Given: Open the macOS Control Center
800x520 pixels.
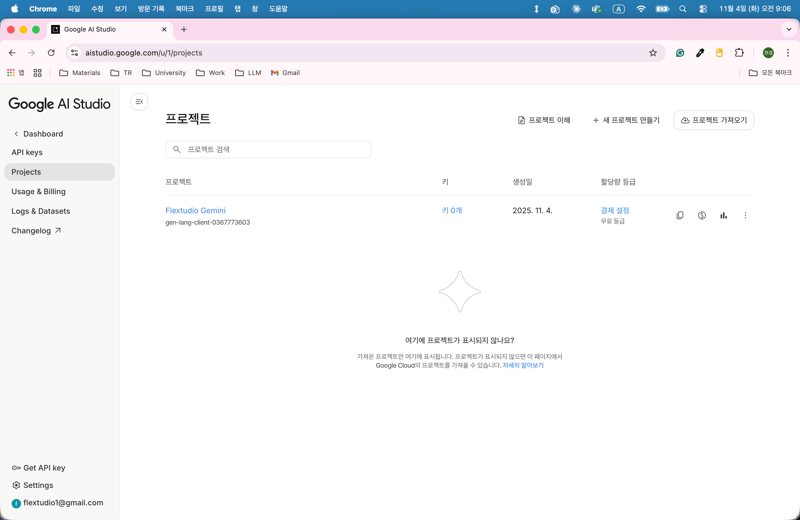Looking at the screenshot, I should click(703, 9).
